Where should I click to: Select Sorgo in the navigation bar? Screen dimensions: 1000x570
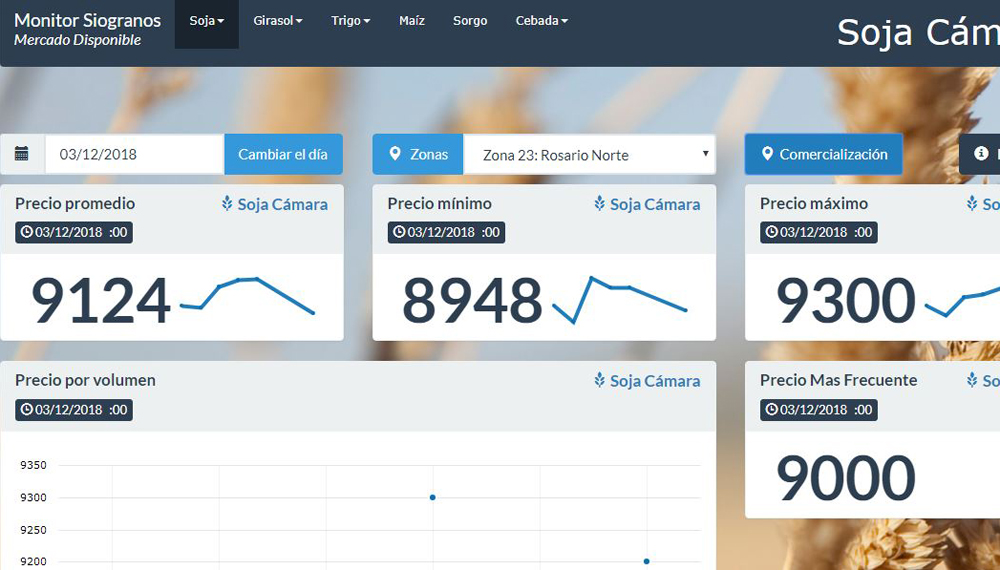click(470, 21)
